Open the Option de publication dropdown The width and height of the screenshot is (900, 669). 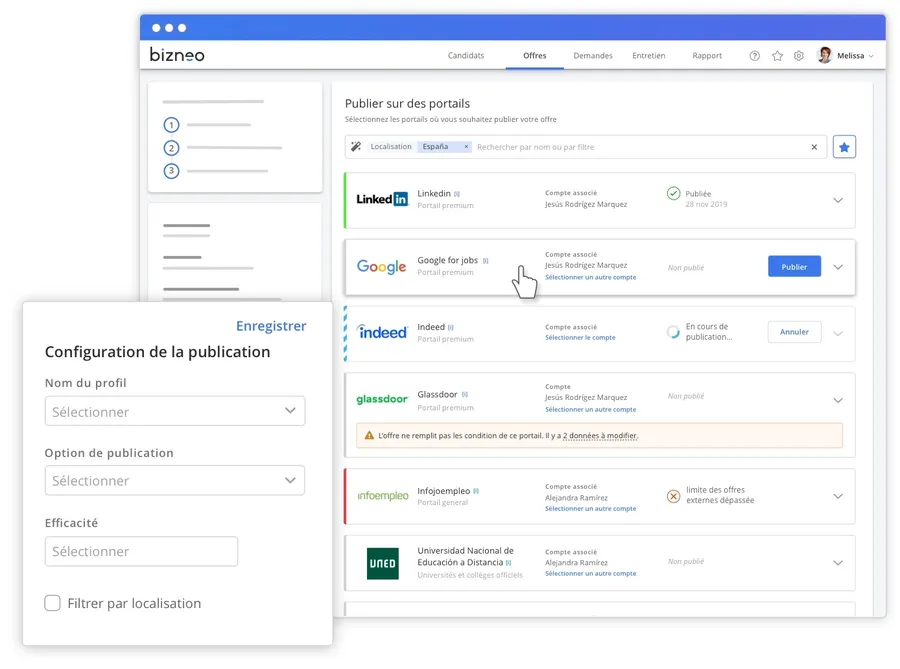point(174,480)
